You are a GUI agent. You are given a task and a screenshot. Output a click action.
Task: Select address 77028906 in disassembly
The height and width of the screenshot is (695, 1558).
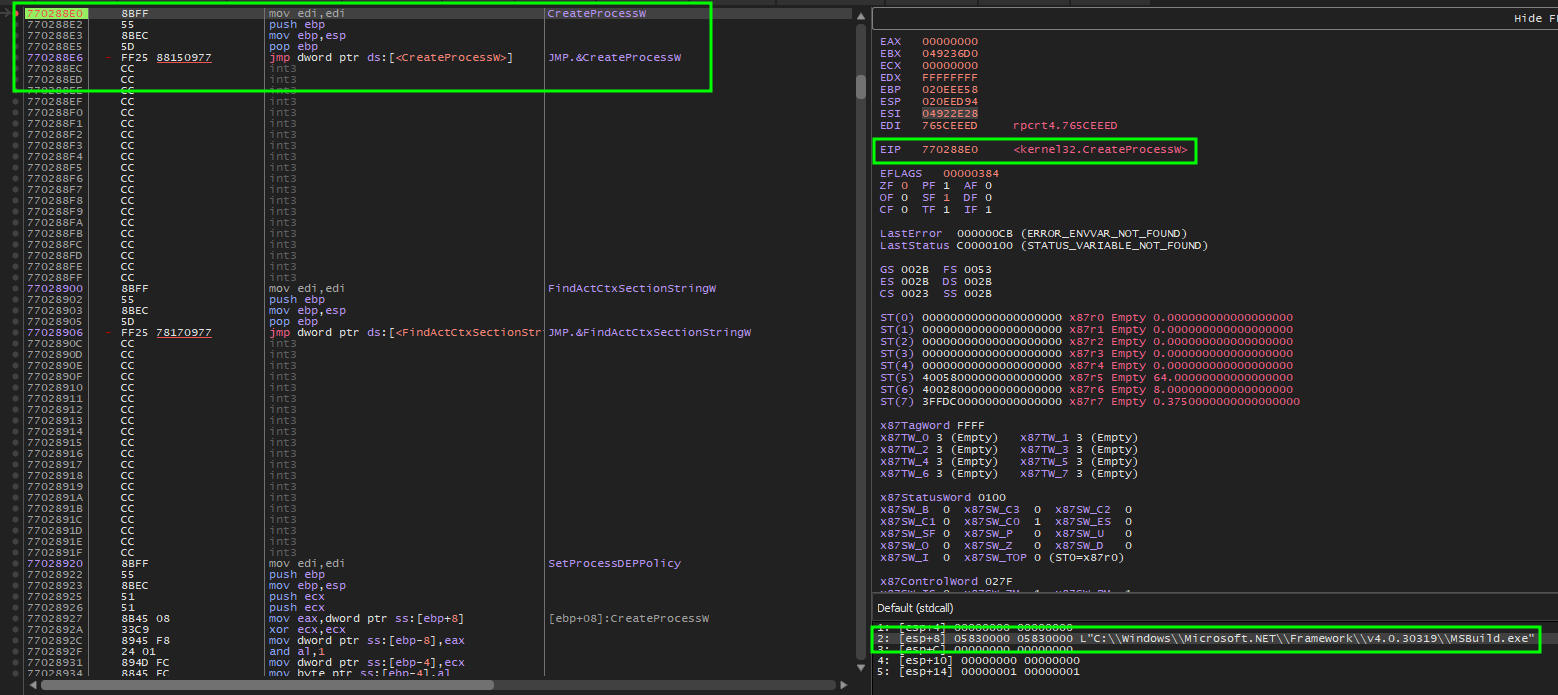tap(55, 332)
